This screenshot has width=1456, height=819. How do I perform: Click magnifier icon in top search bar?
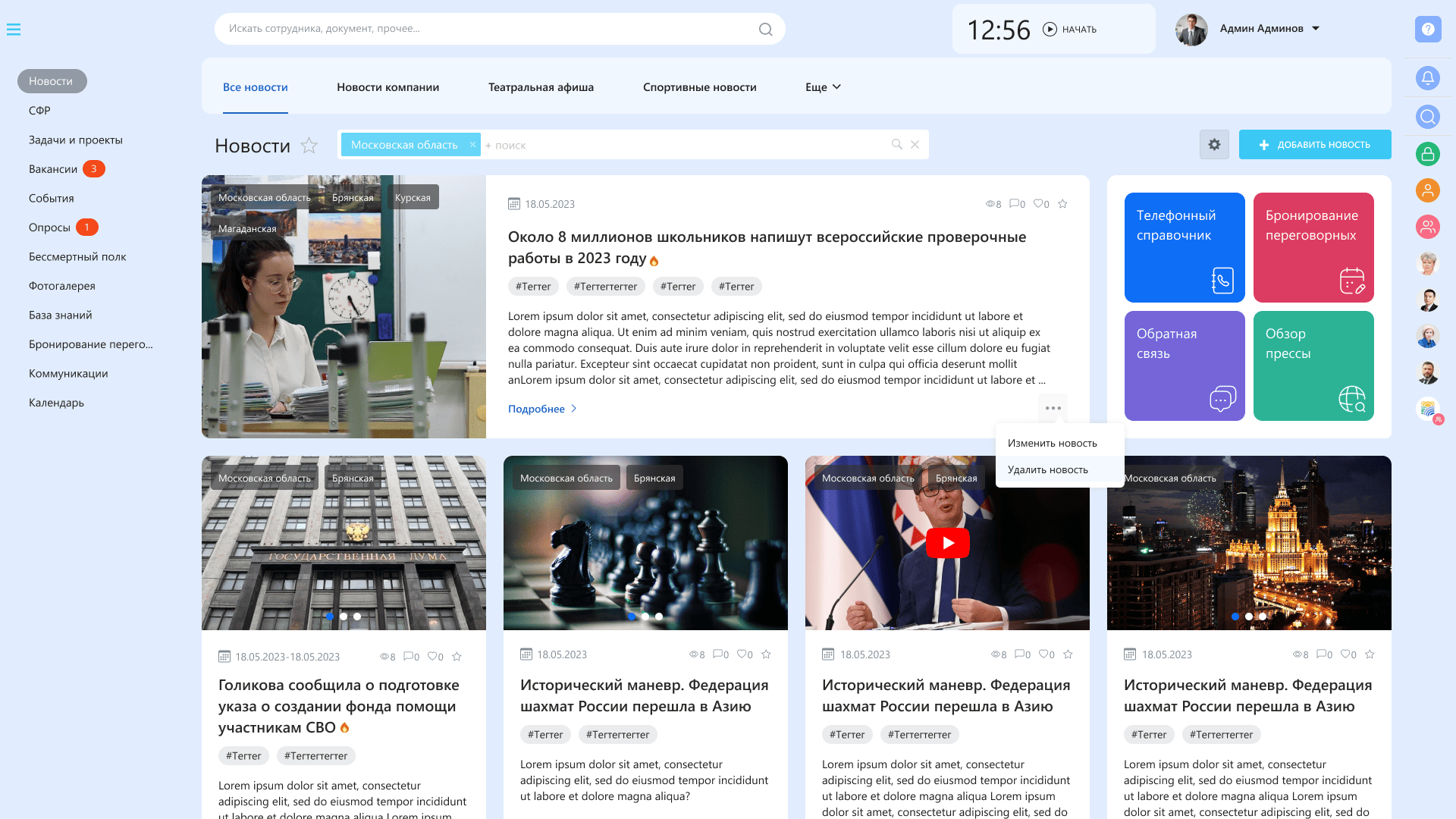[x=765, y=30]
